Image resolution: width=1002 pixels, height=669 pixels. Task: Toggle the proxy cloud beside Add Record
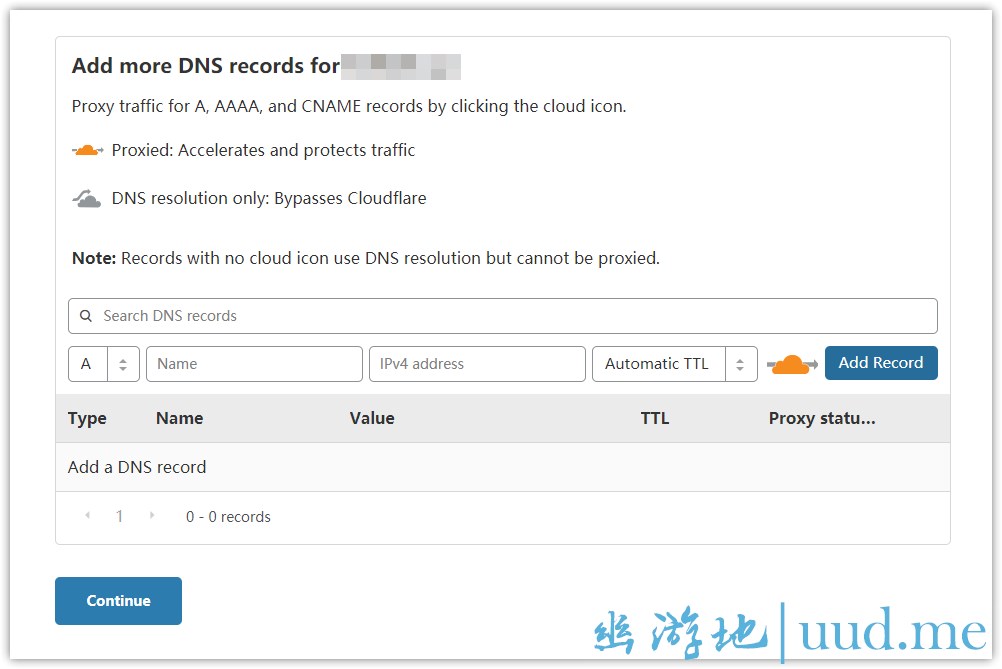[792, 364]
